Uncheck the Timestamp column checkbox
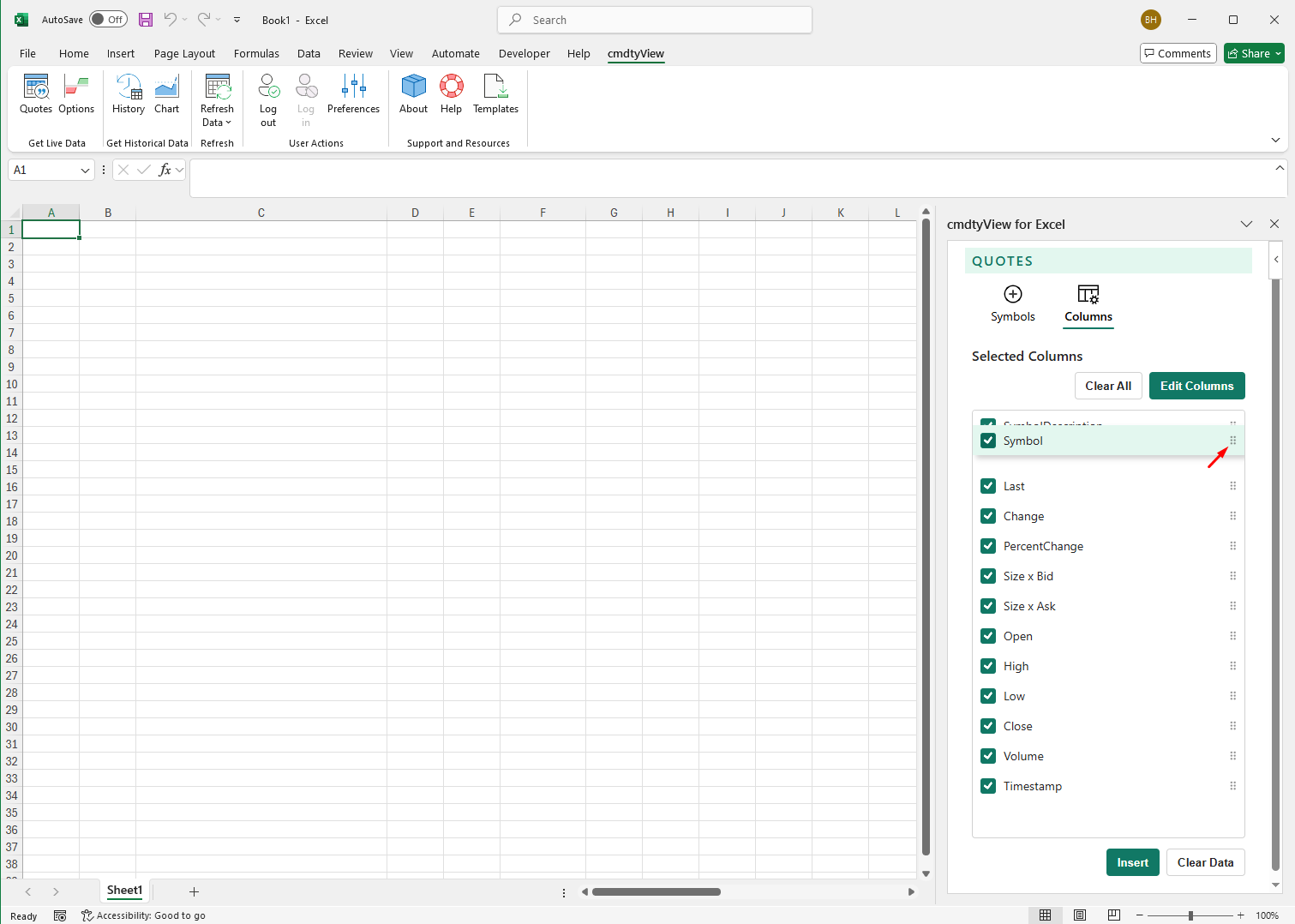The width and height of the screenshot is (1295, 924). (x=988, y=785)
